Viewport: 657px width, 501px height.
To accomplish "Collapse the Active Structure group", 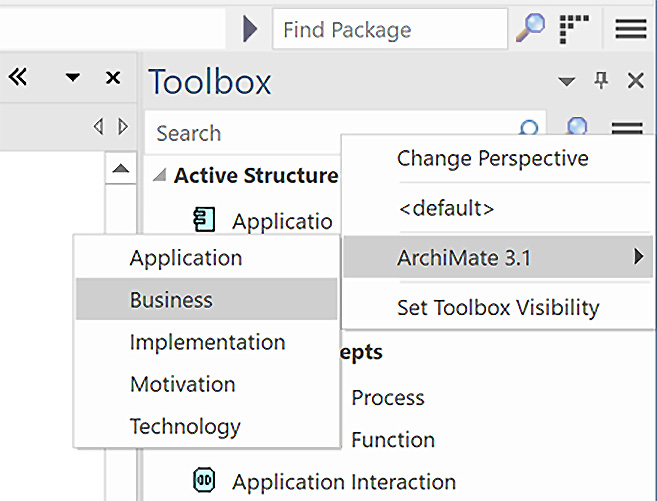I will [160, 175].
